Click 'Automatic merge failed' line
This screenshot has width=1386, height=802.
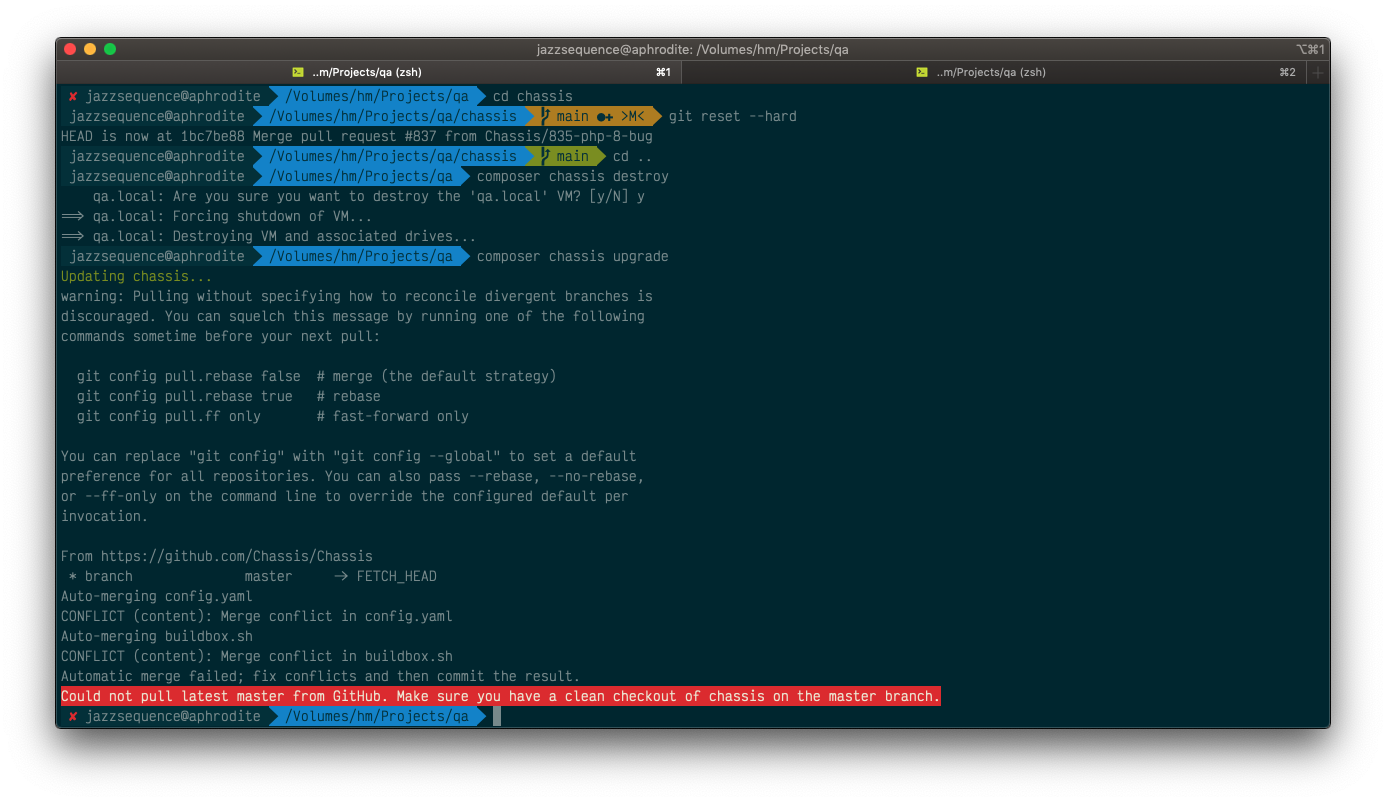(321, 677)
